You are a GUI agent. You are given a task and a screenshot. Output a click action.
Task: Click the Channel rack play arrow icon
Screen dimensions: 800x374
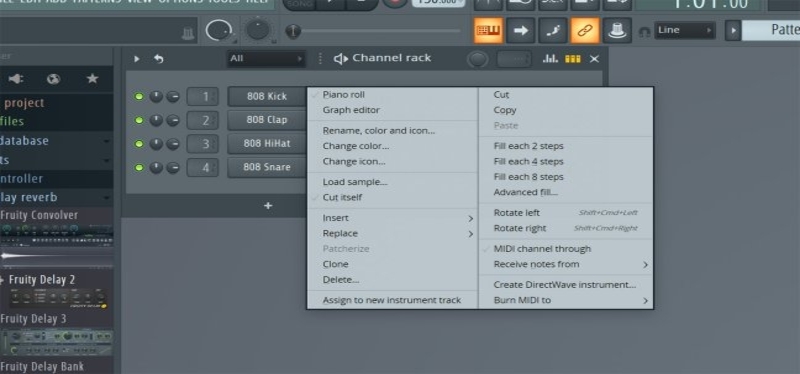[136, 59]
